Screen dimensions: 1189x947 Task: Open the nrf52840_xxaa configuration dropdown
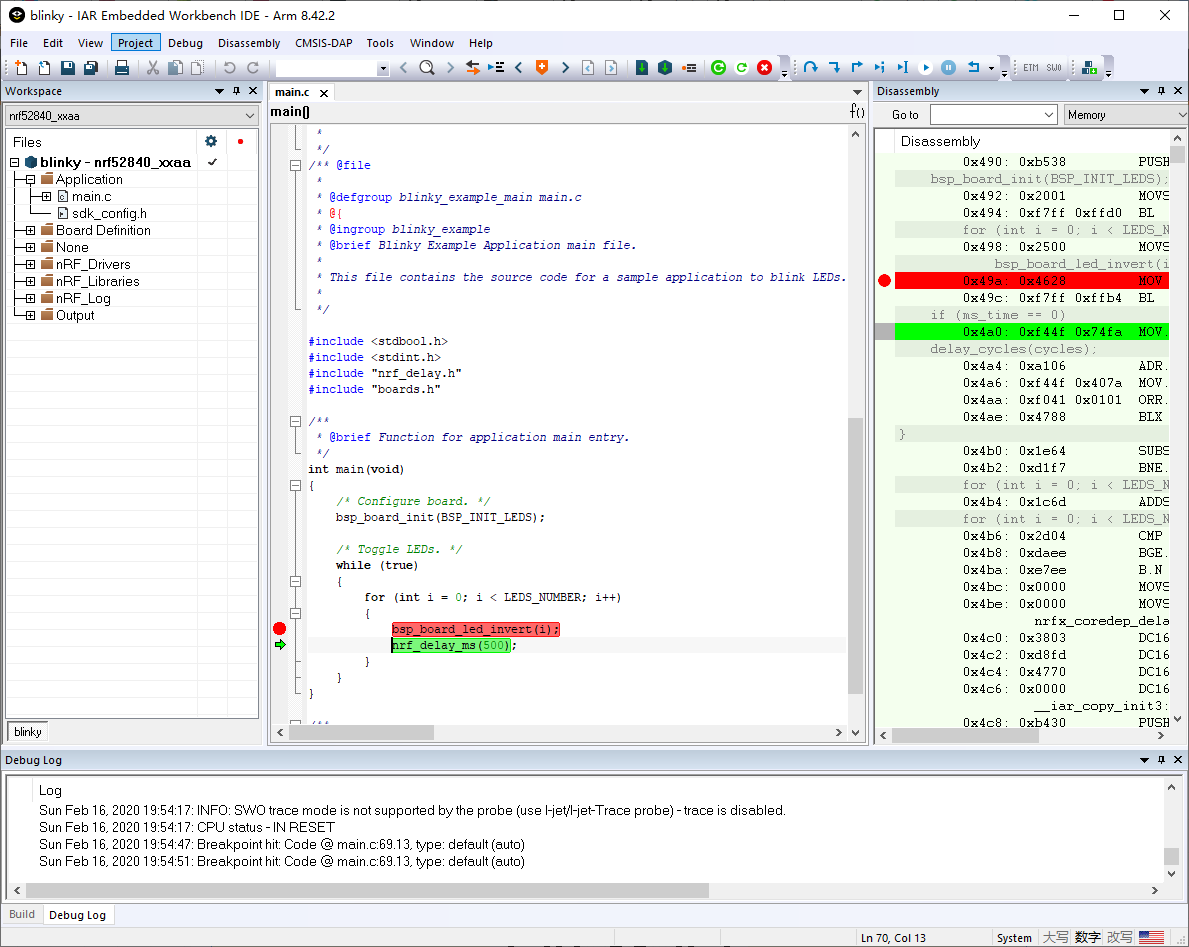click(249, 116)
